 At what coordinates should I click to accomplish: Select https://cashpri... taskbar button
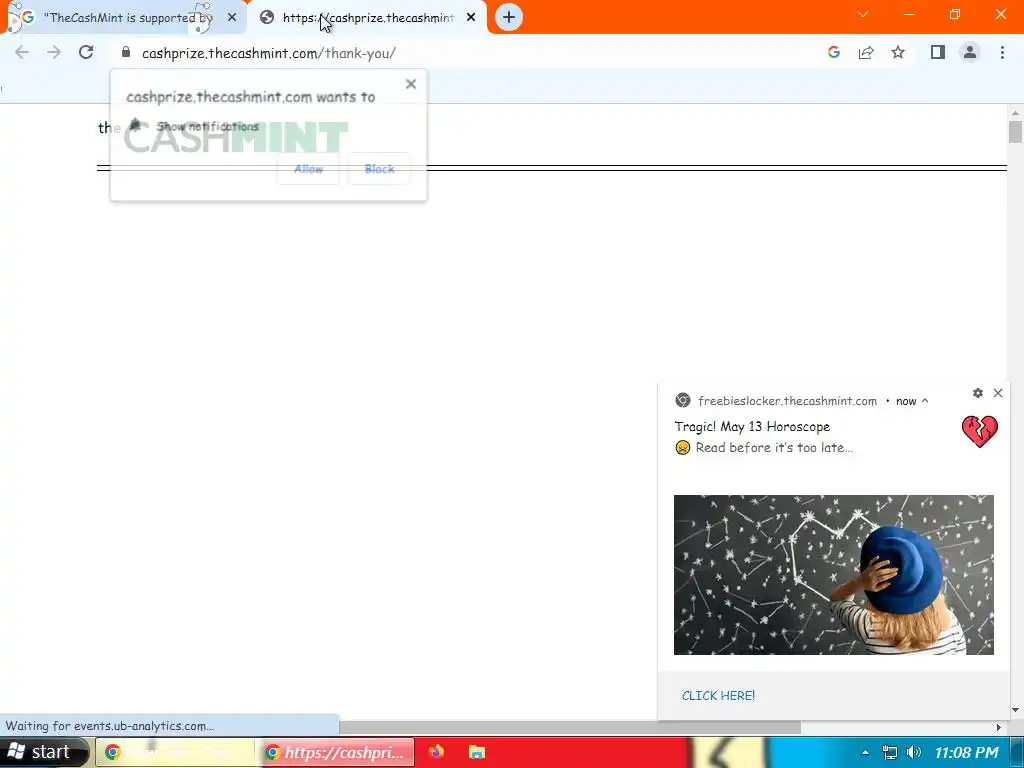(x=336, y=752)
